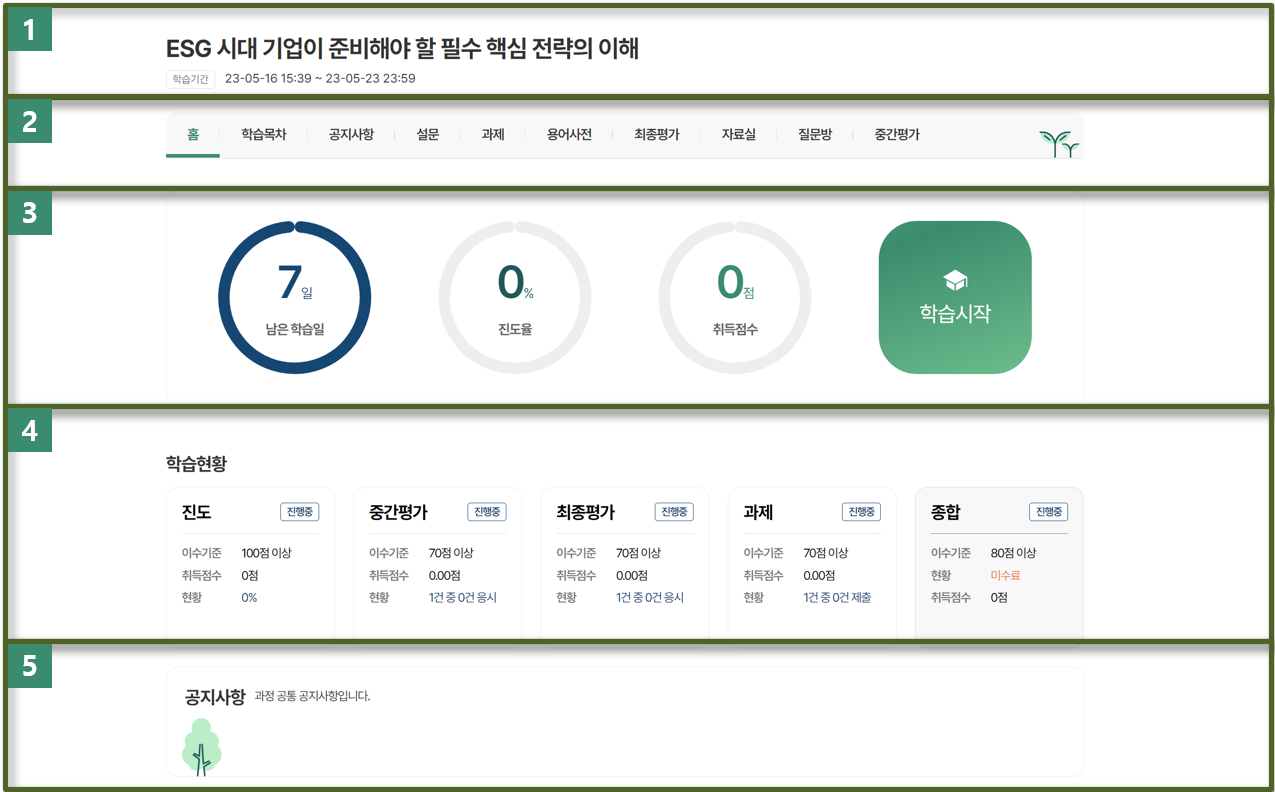This screenshot has height=792, width=1275.
Task: Click the 학습현황 section heading
Action: tap(196, 464)
